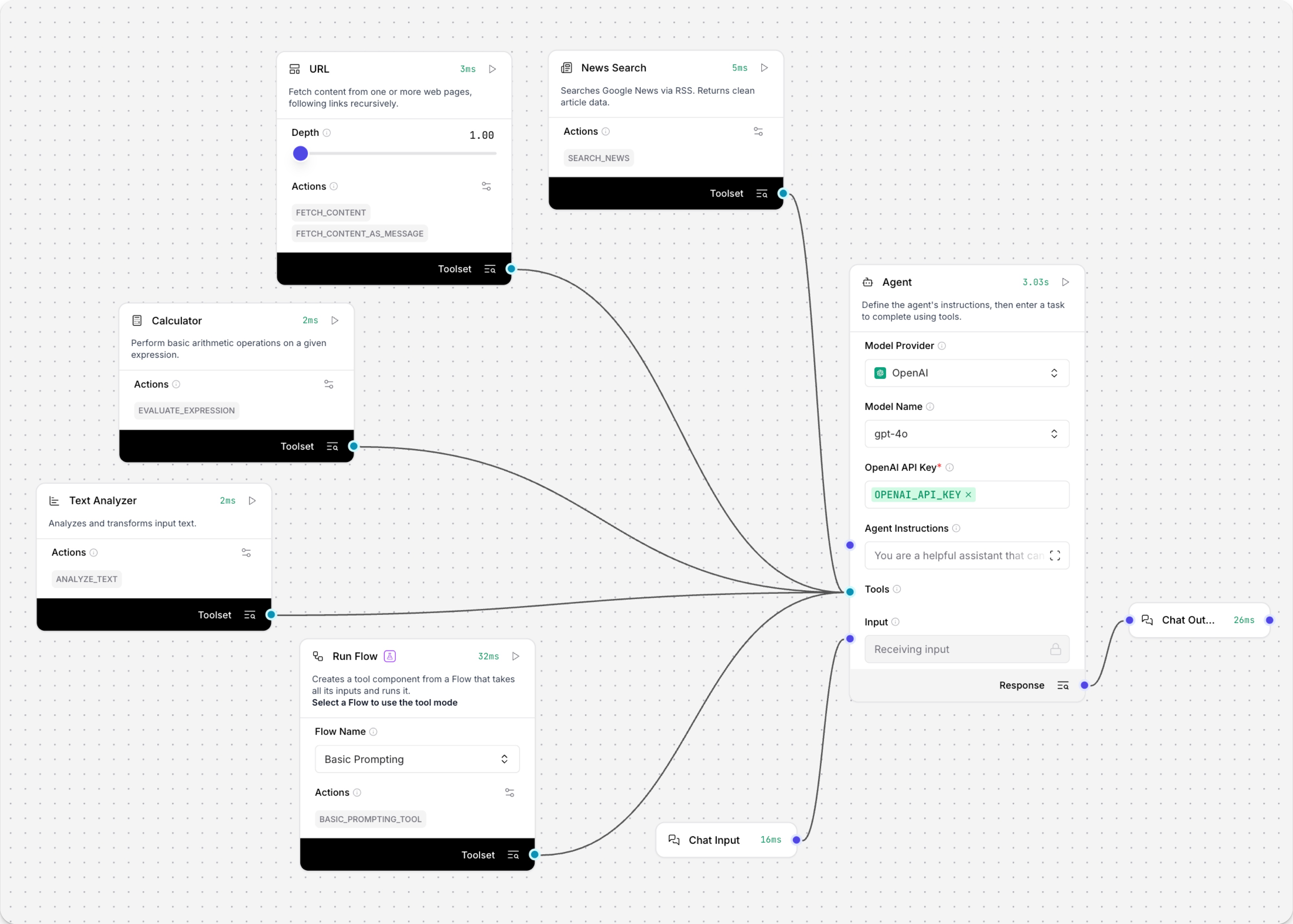
Task: Expand Agent Instructions to fullscreen
Action: pos(1054,555)
